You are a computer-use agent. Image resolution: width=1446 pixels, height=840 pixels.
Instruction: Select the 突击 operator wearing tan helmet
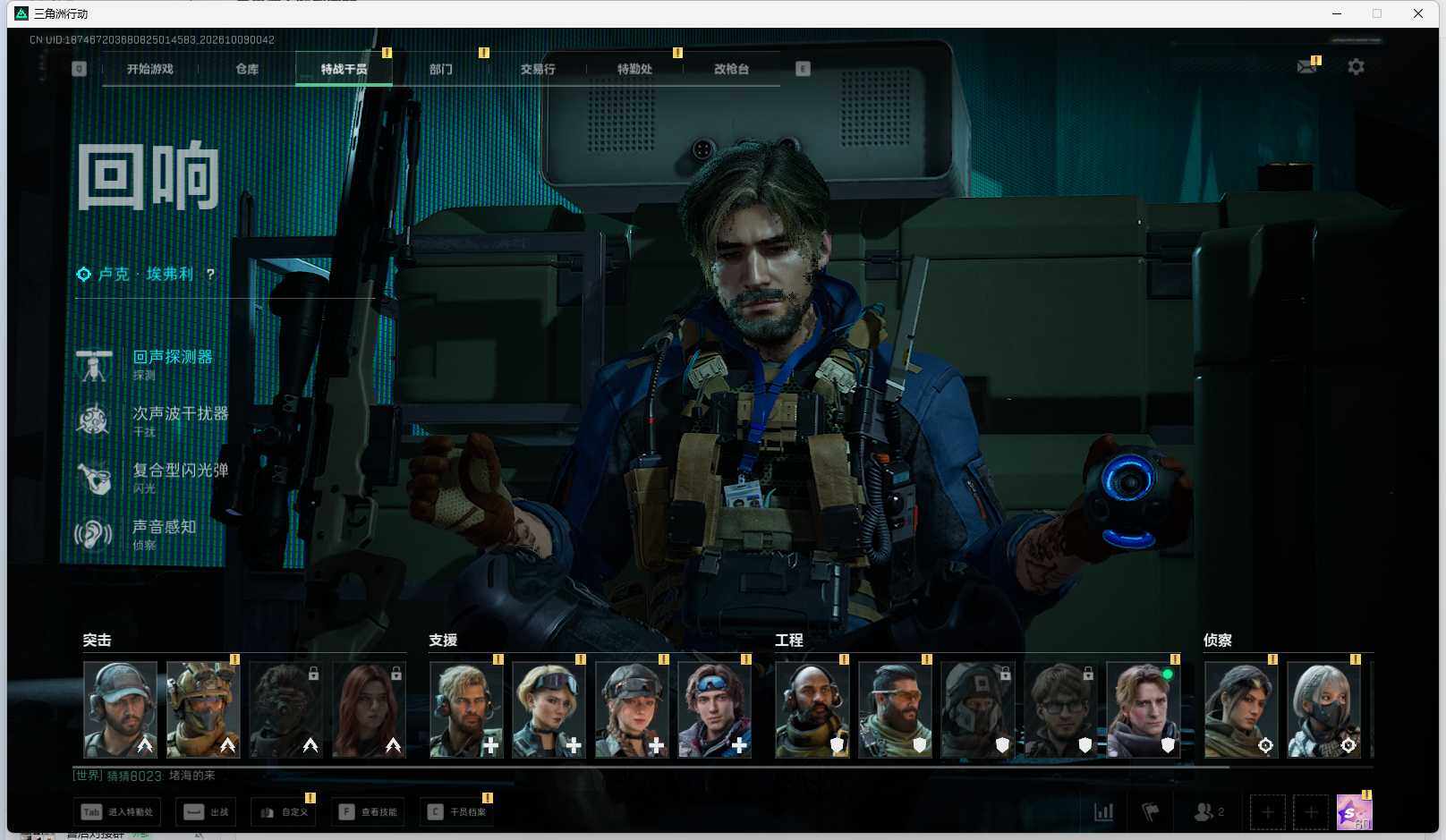pos(203,709)
